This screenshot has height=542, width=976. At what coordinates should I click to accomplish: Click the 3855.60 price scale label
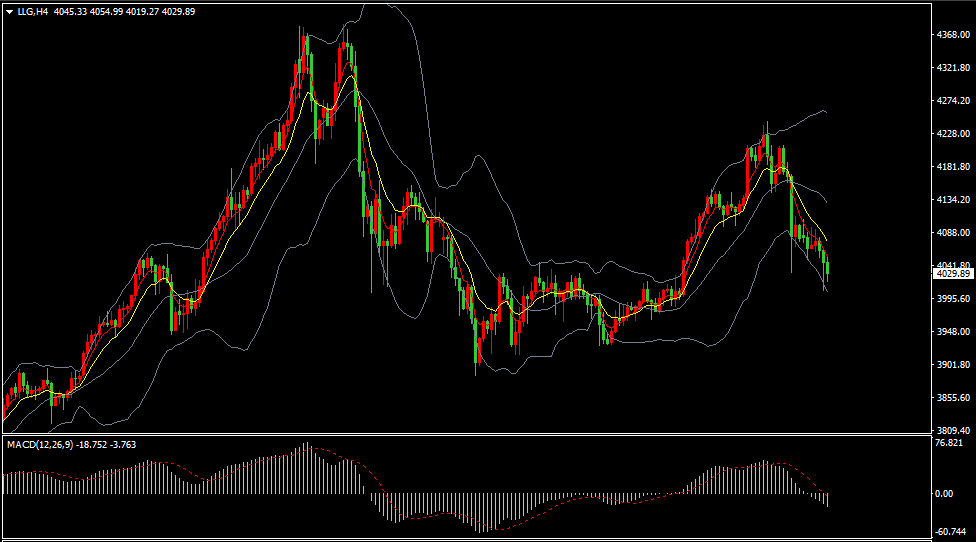pos(953,398)
